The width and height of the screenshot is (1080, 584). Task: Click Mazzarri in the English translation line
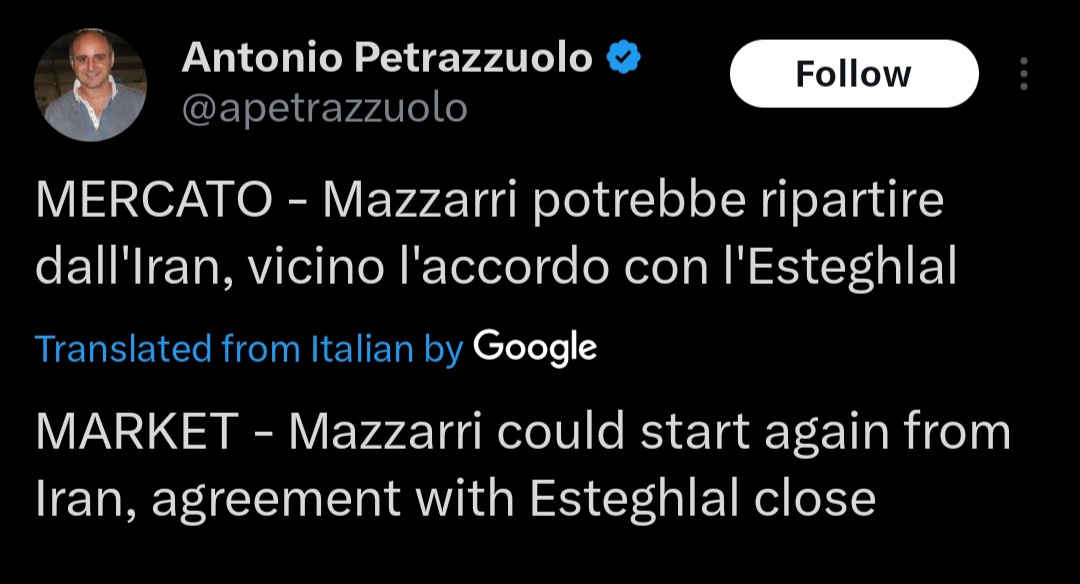pyautogui.click(x=385, y=432)
